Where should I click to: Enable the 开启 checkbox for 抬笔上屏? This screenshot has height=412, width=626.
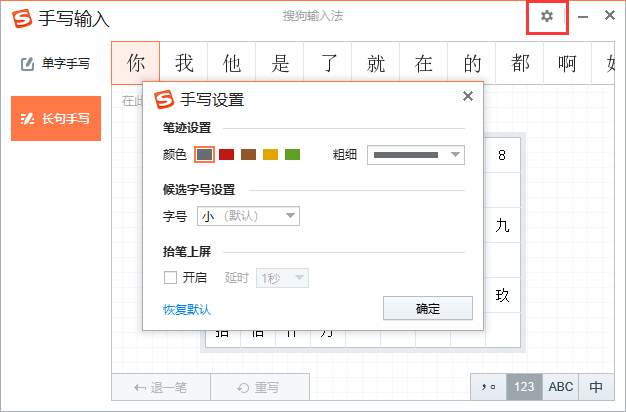[x=170, y=278]
